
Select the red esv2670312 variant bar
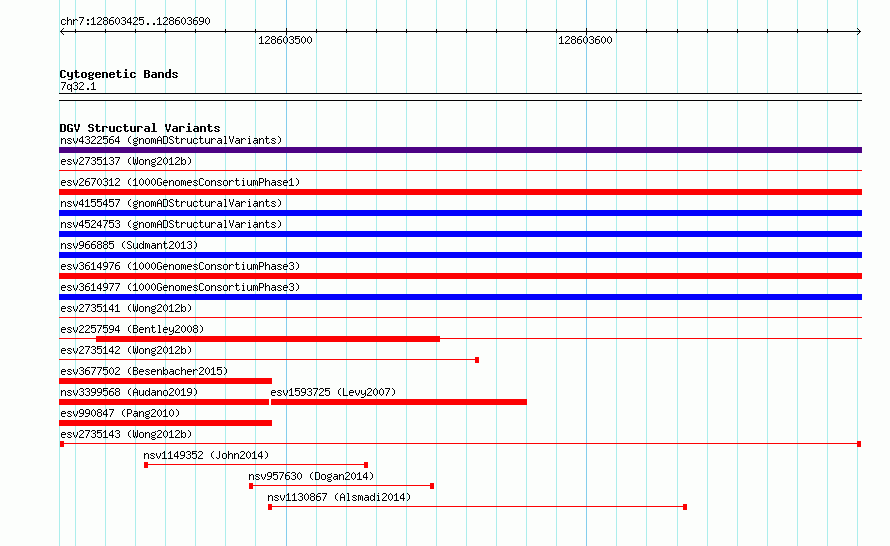pyautogui.click(x=460, y=192)
